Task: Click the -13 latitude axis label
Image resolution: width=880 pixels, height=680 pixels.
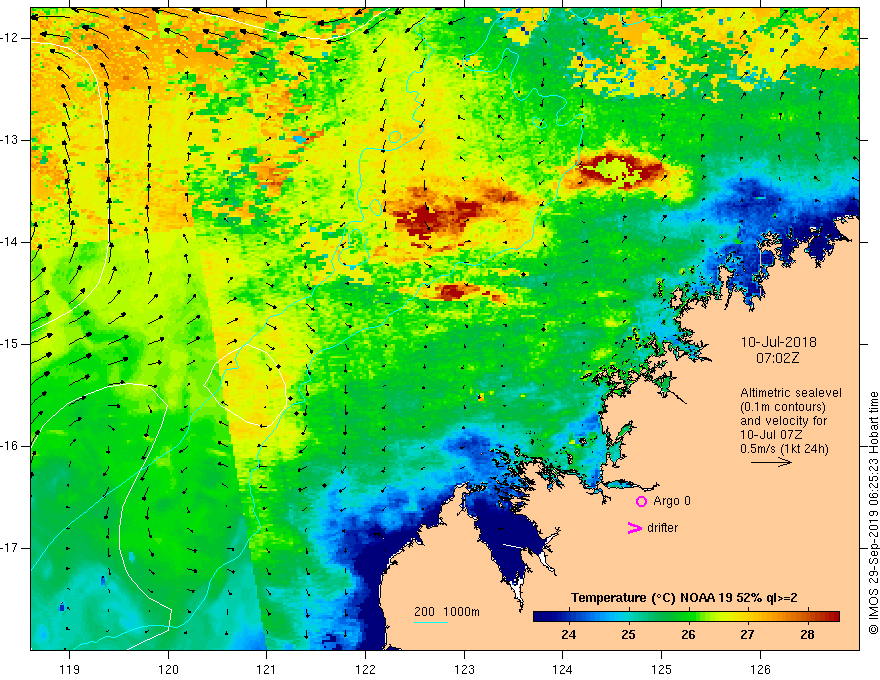Action: [x=10, y=140]
